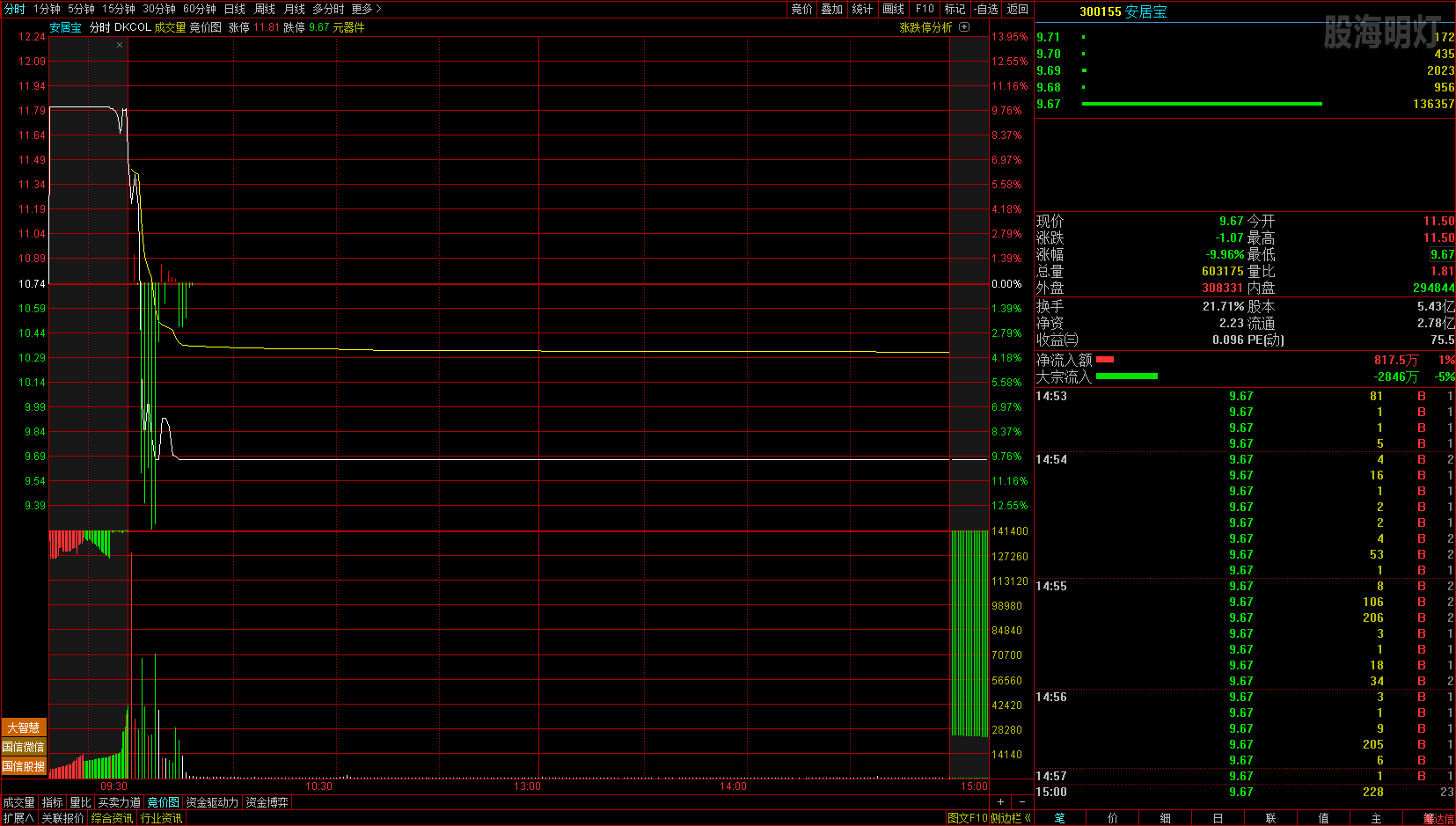Click 安居宝 name in chart header
This screenshot has height=826, width=1456.
(x=65, y=27)
